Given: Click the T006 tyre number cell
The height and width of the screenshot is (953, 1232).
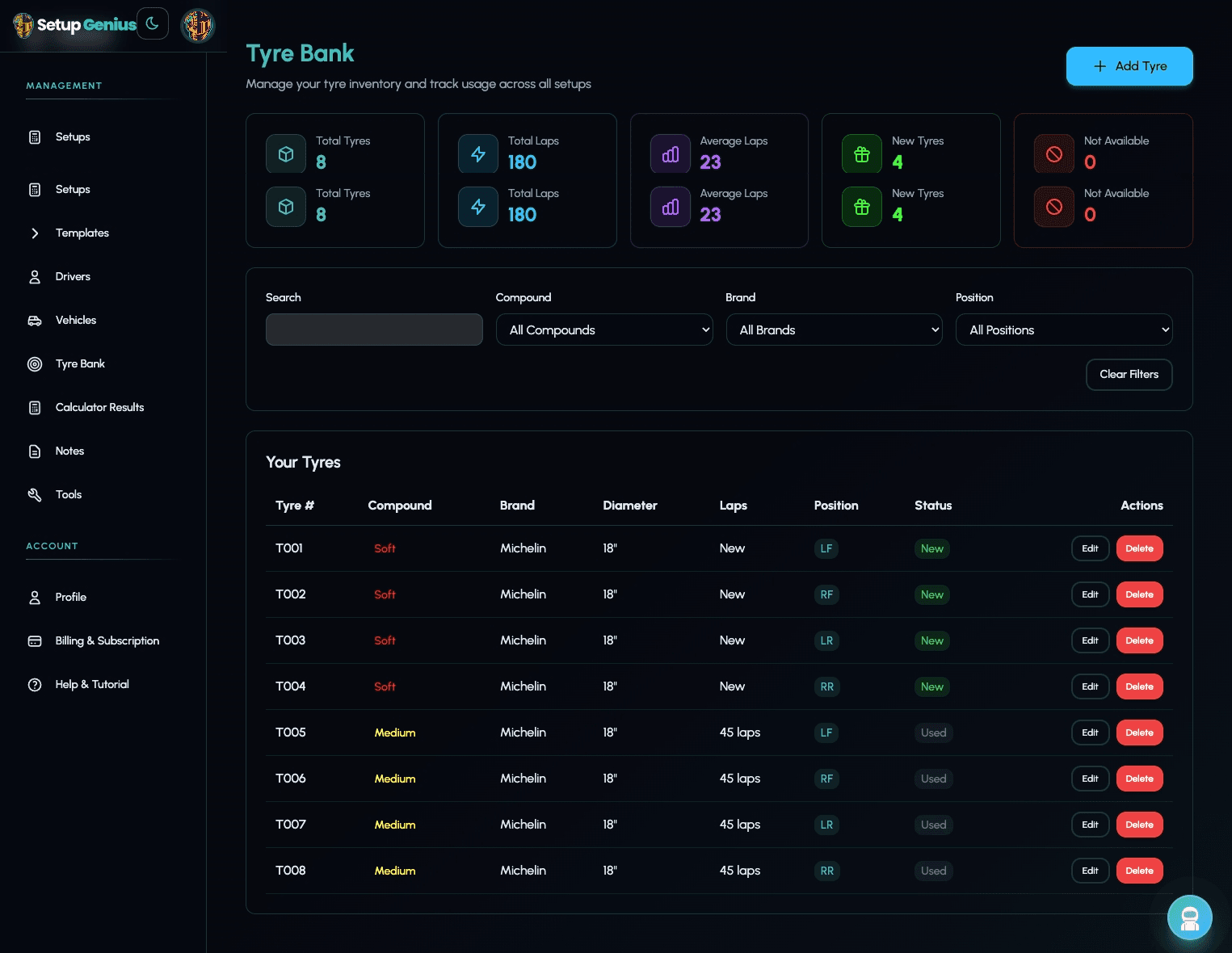Looking at the screenshot, I should (291, 779).
